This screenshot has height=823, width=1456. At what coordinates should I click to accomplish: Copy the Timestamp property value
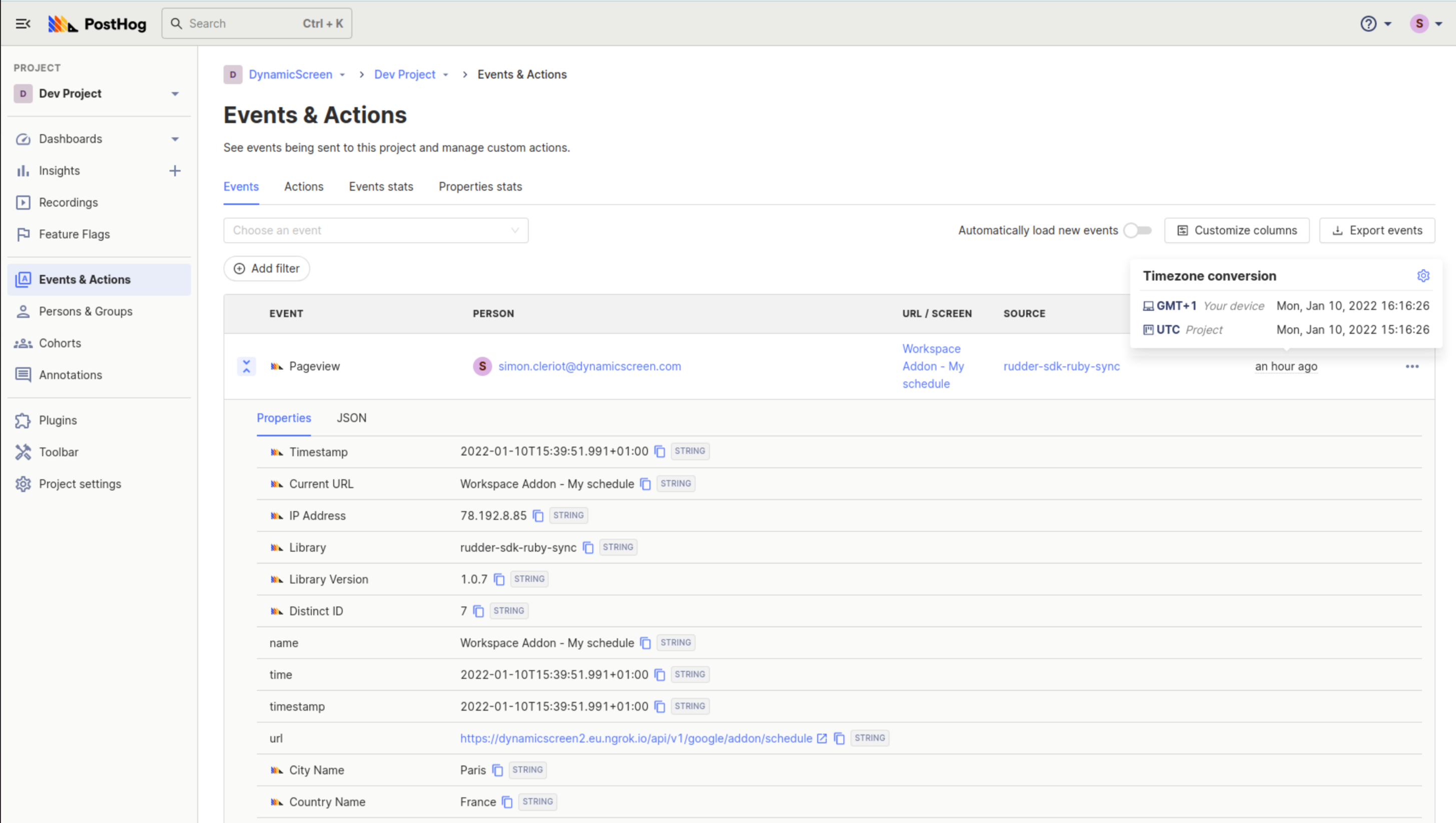(659, 452)
